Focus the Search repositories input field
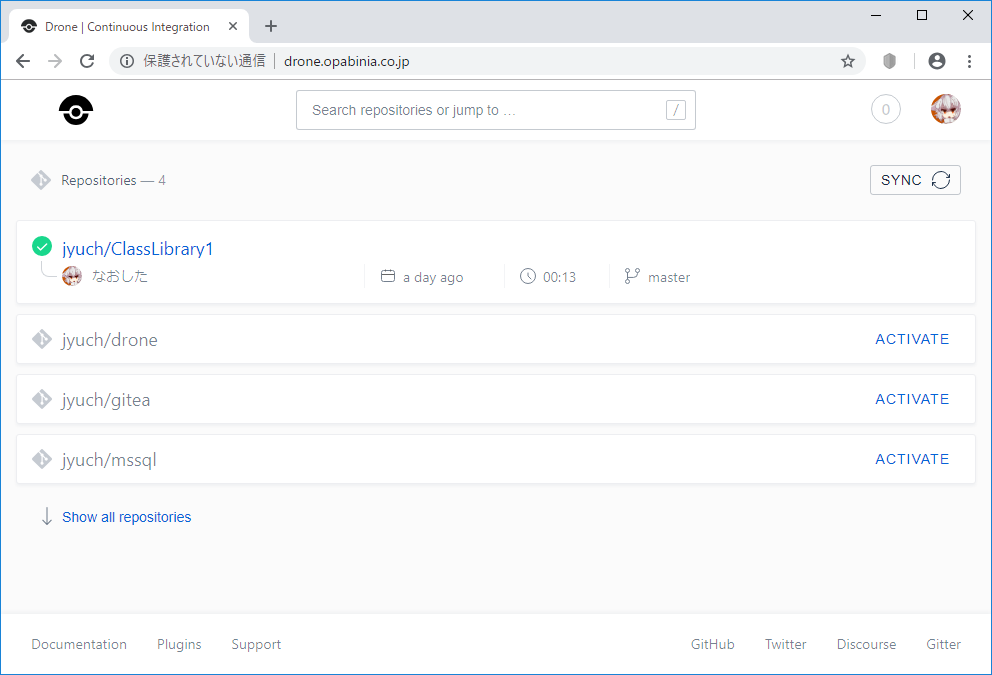Viewport: 992px width, 675px height. [x=495, y=110]
